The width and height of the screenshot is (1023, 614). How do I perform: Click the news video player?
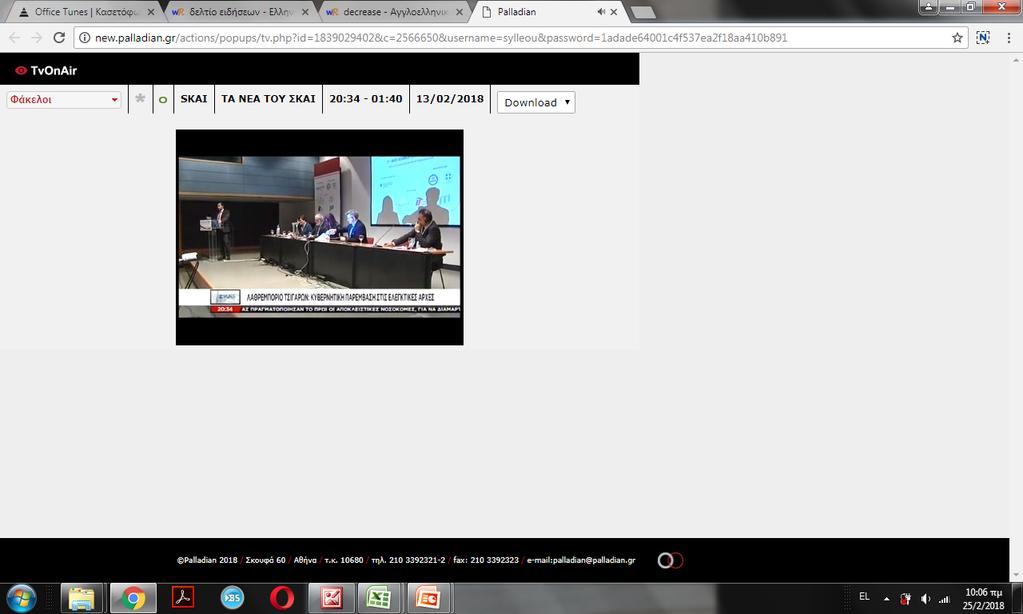(x=320, y=237)
